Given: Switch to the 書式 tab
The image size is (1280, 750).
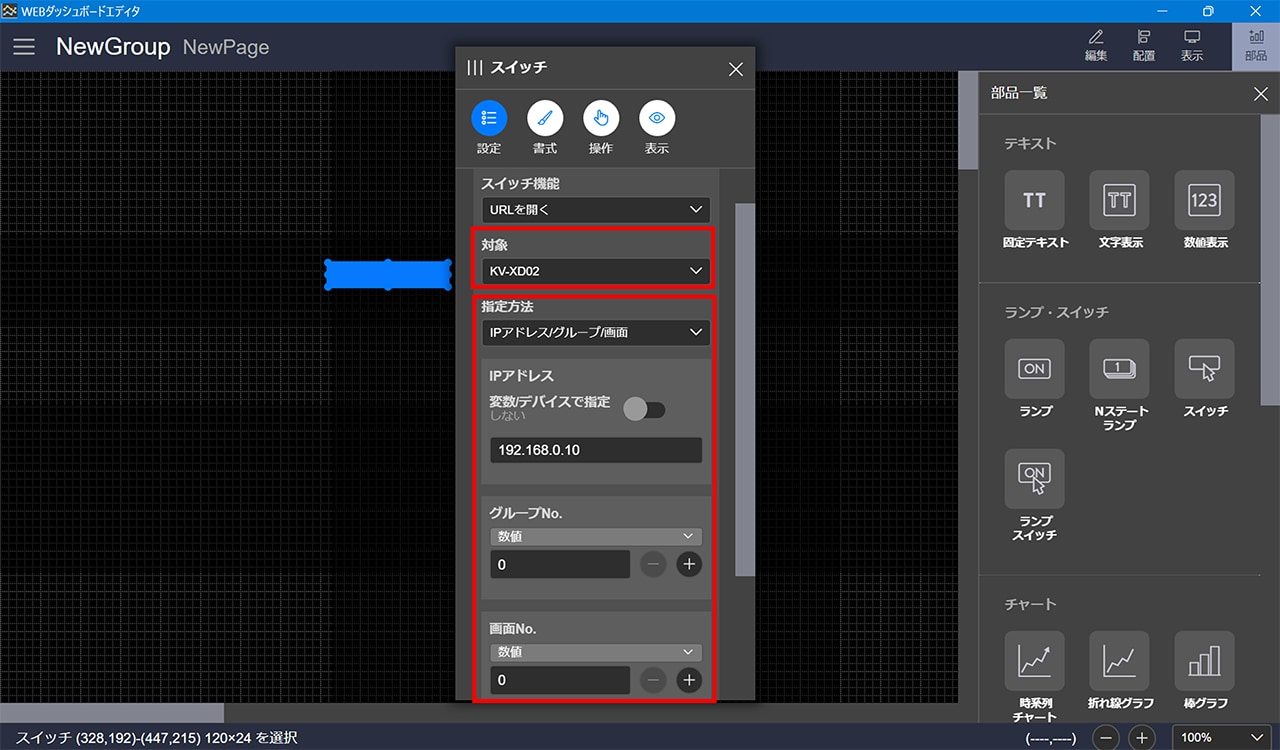Looking at the screenshot, I should point(545,119).
